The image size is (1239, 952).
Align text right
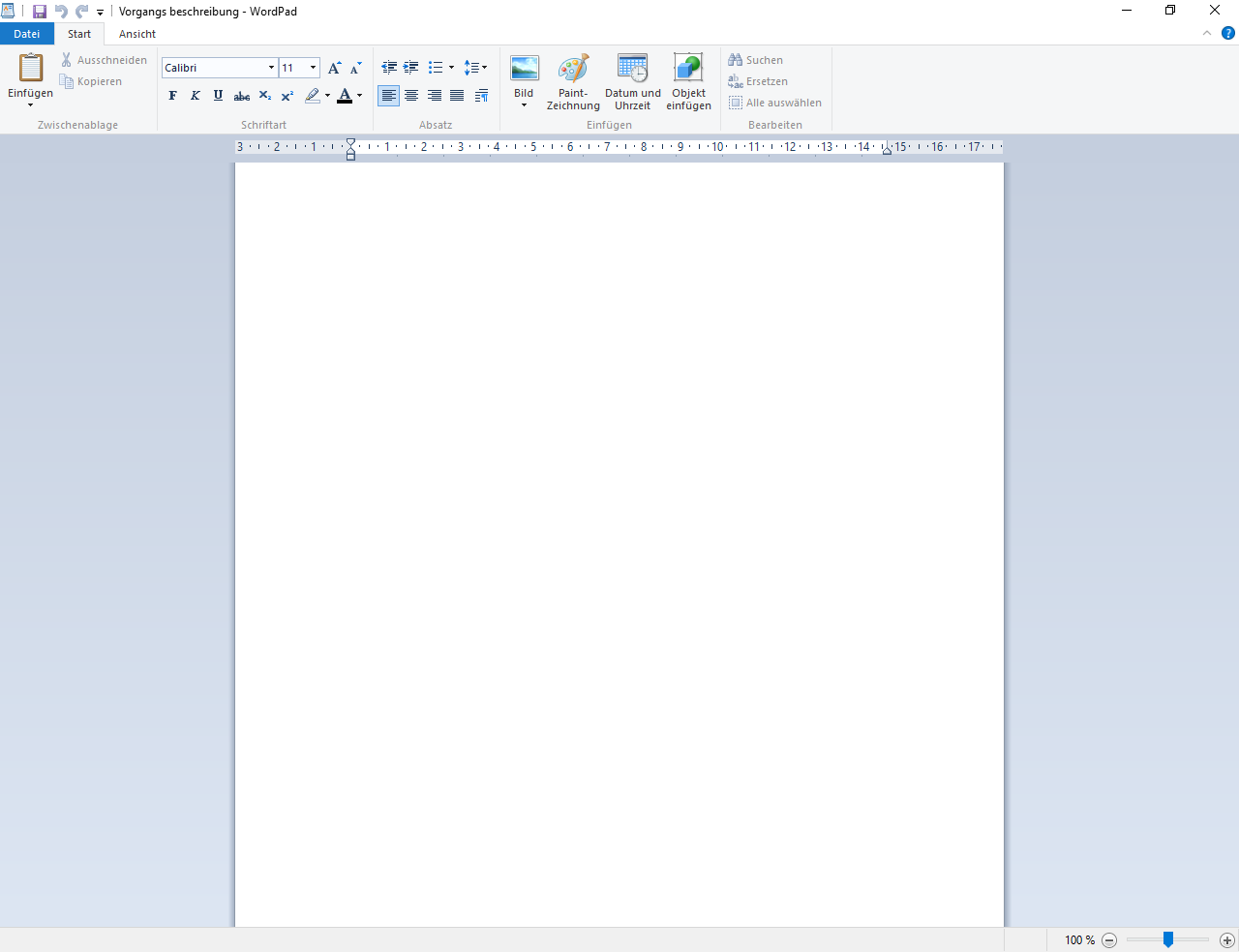coord(435,96)
